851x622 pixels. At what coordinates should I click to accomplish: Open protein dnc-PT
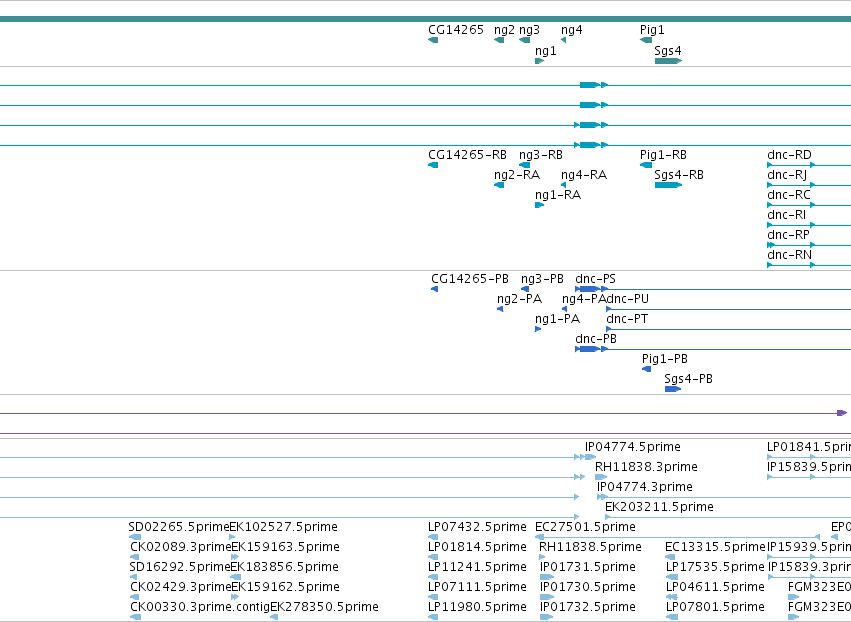[627, 319]
